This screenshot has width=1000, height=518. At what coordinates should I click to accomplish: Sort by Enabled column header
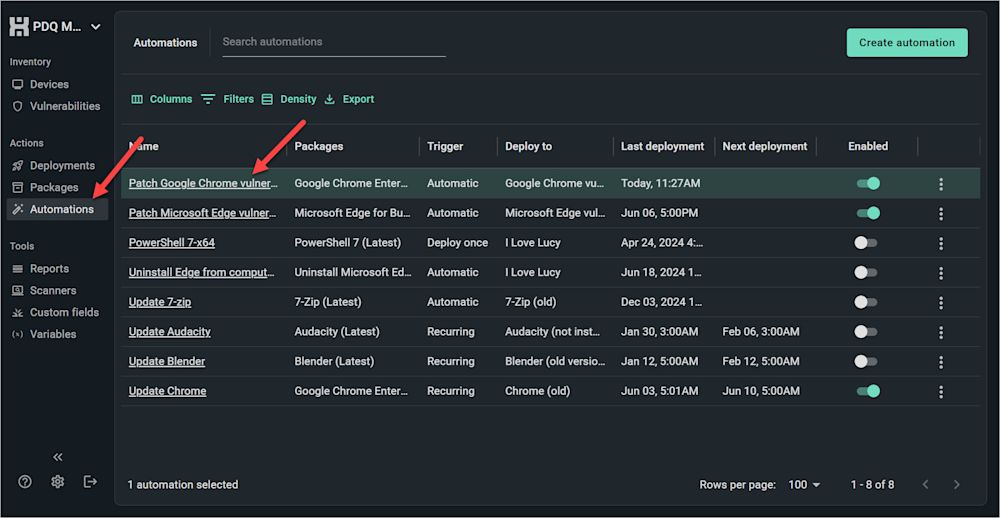tap(867, 146)
